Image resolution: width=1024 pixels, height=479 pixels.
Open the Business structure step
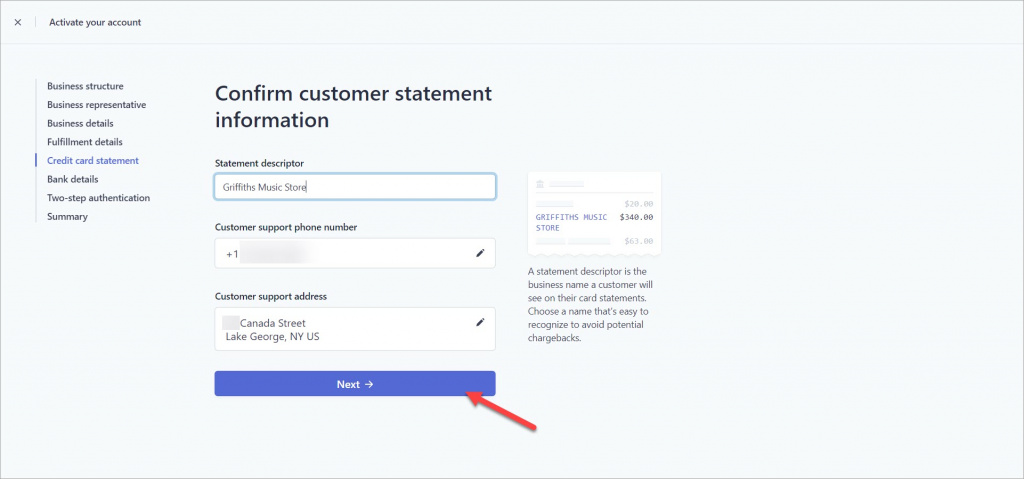[x=85, y=86]
